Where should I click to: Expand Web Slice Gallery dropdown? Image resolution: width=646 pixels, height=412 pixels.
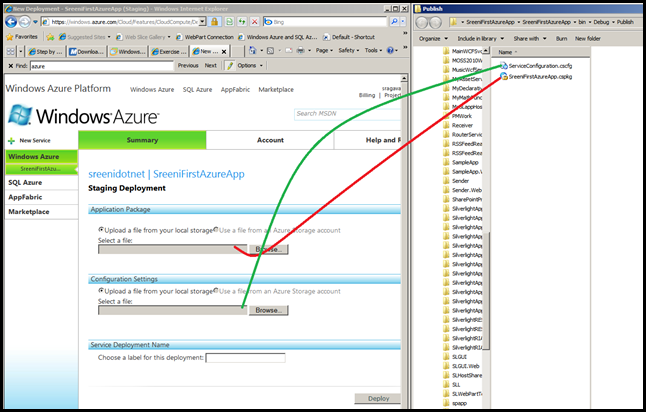point(169,37)
